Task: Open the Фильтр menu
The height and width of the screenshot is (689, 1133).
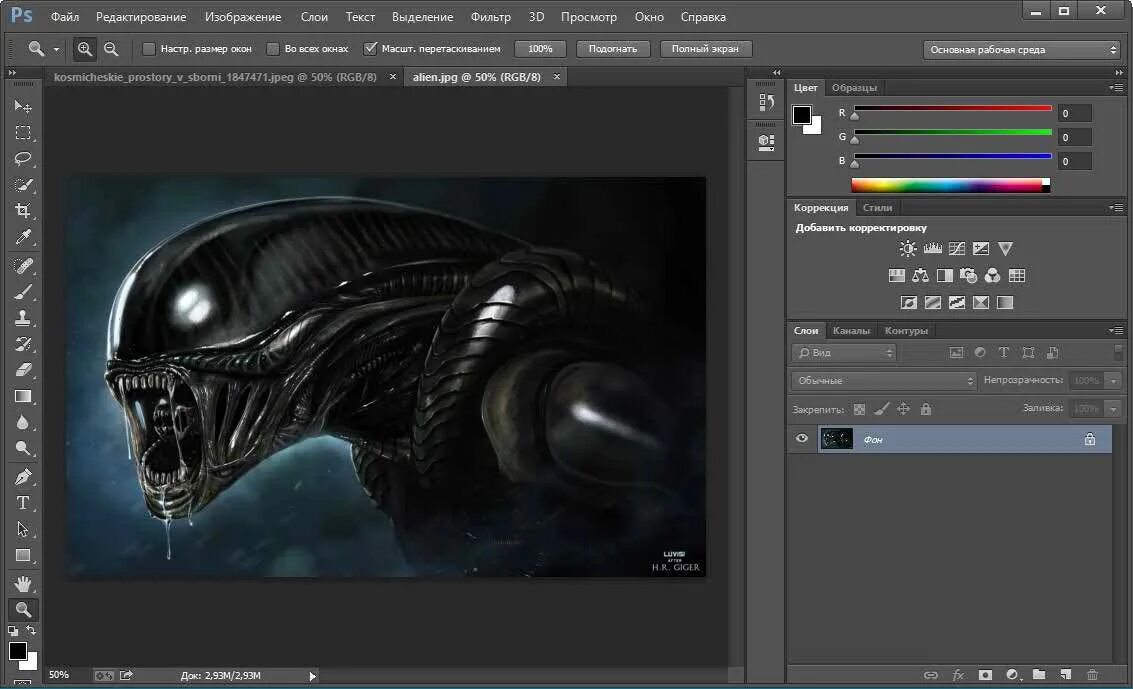Action: tap(490, 17)
